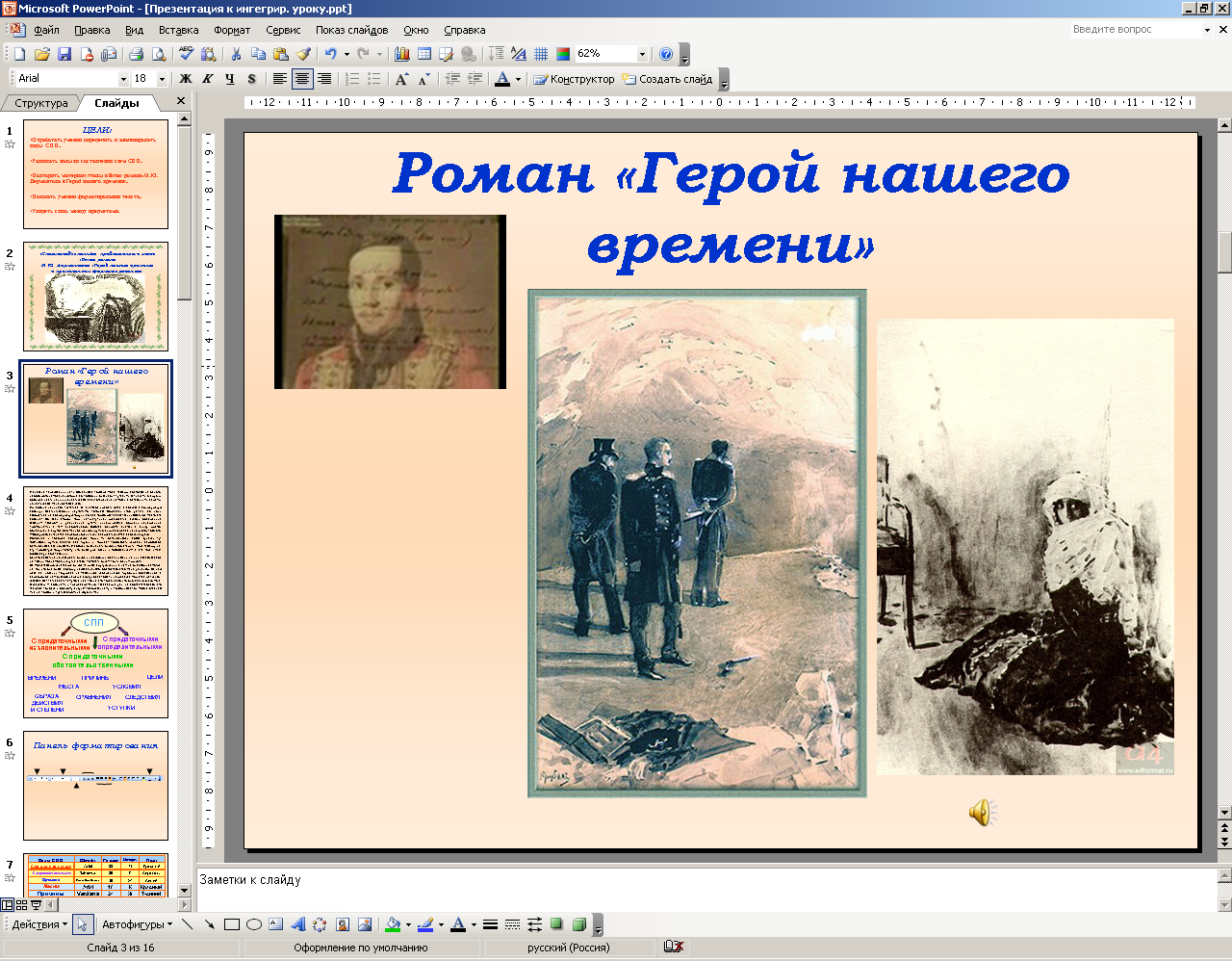1232x961 pixels.
Task: Toggle numbered list formatting
Action: point(352,79)
